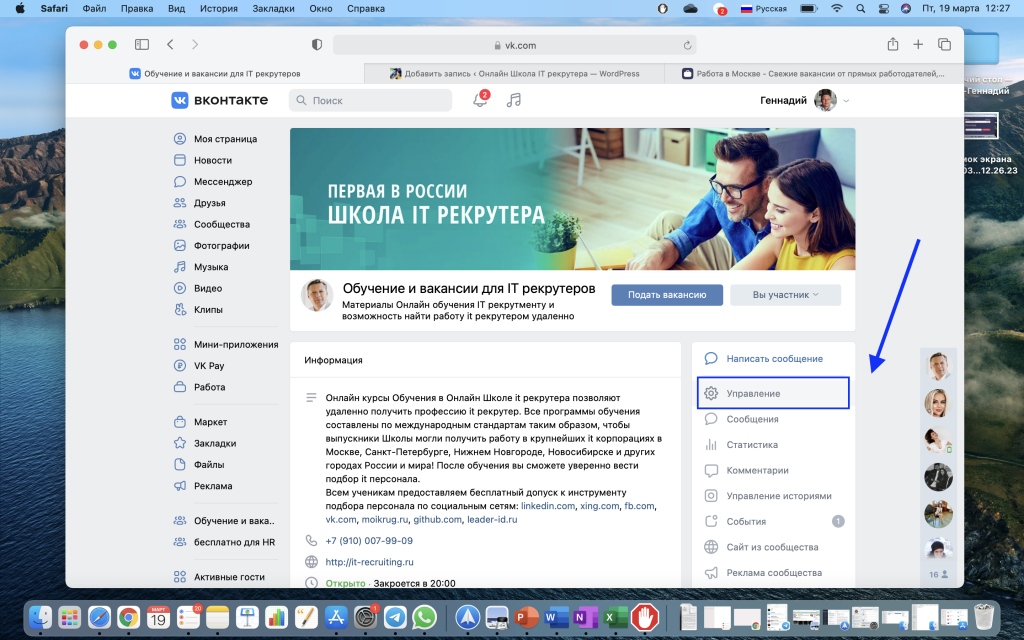
Task: Switch to the WordPress tab
Action: (x=514, y=73)
